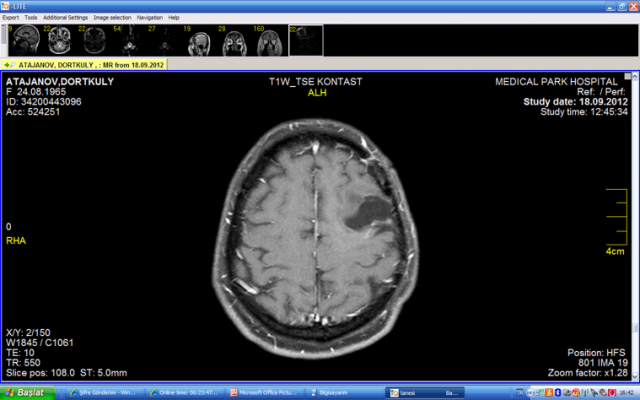This screenshot has width=640, height=400.
Task: Click the yellow ALH orientation label
Action: tap(317, 93)
